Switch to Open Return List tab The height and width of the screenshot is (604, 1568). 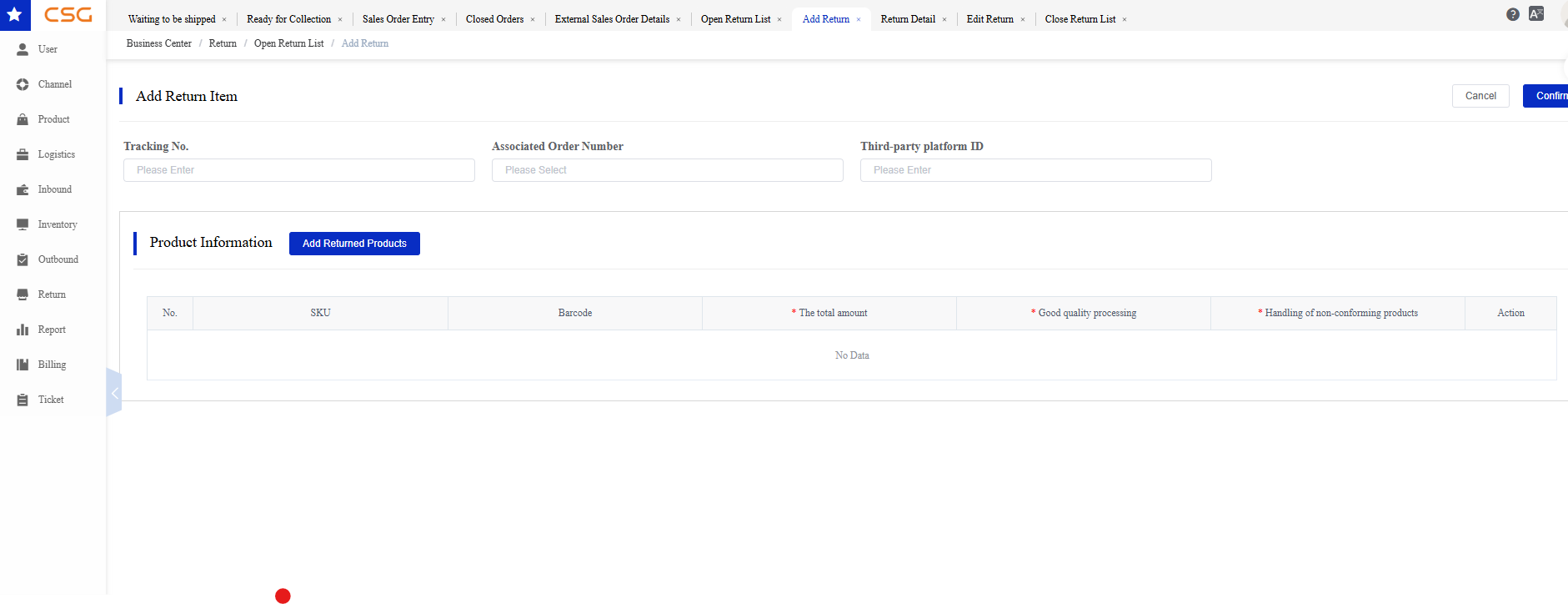[735, 19]
